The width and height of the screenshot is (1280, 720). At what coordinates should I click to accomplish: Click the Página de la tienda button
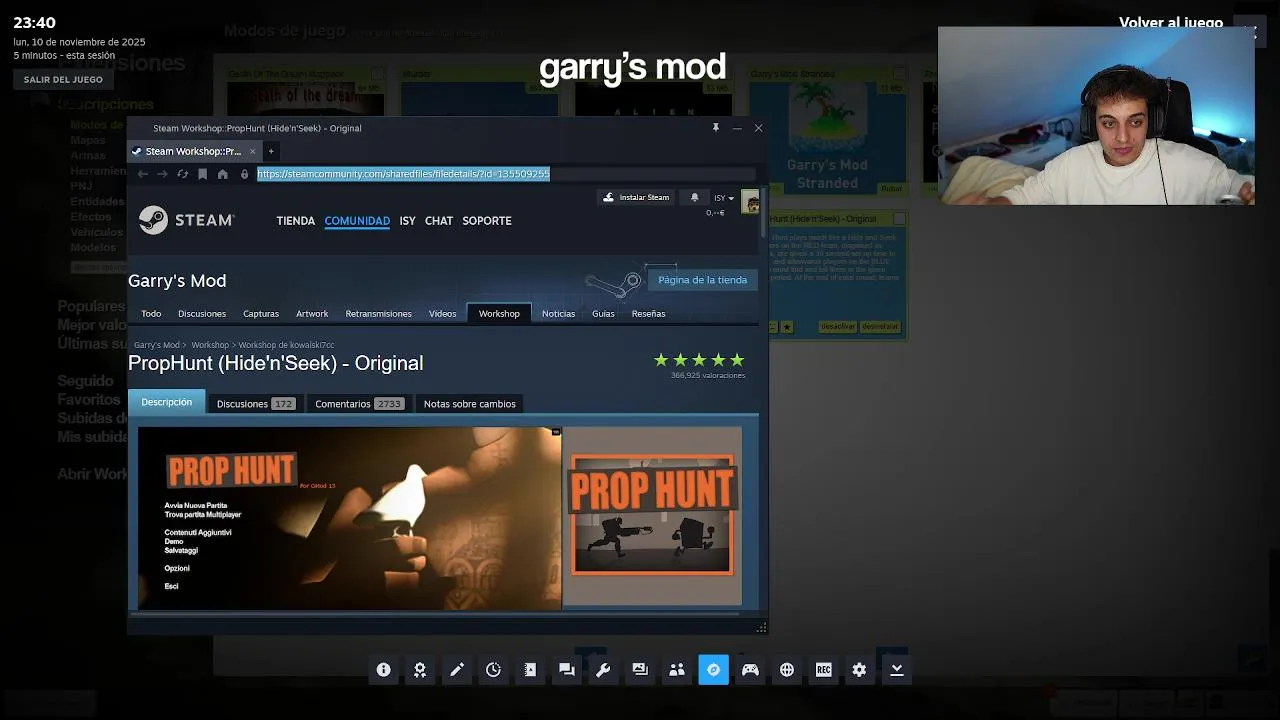coord(702,280)
